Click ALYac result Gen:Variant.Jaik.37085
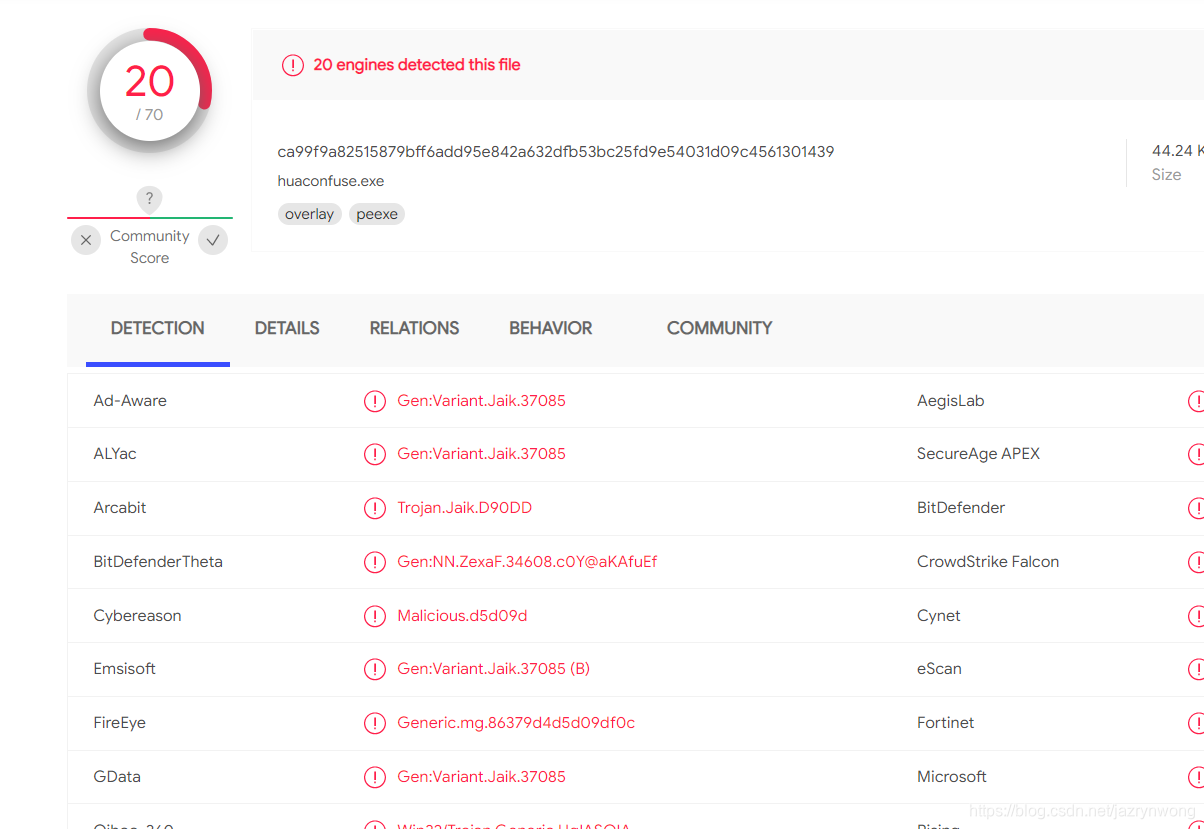This screenshot has height=829, width=1204. (481, 454)
